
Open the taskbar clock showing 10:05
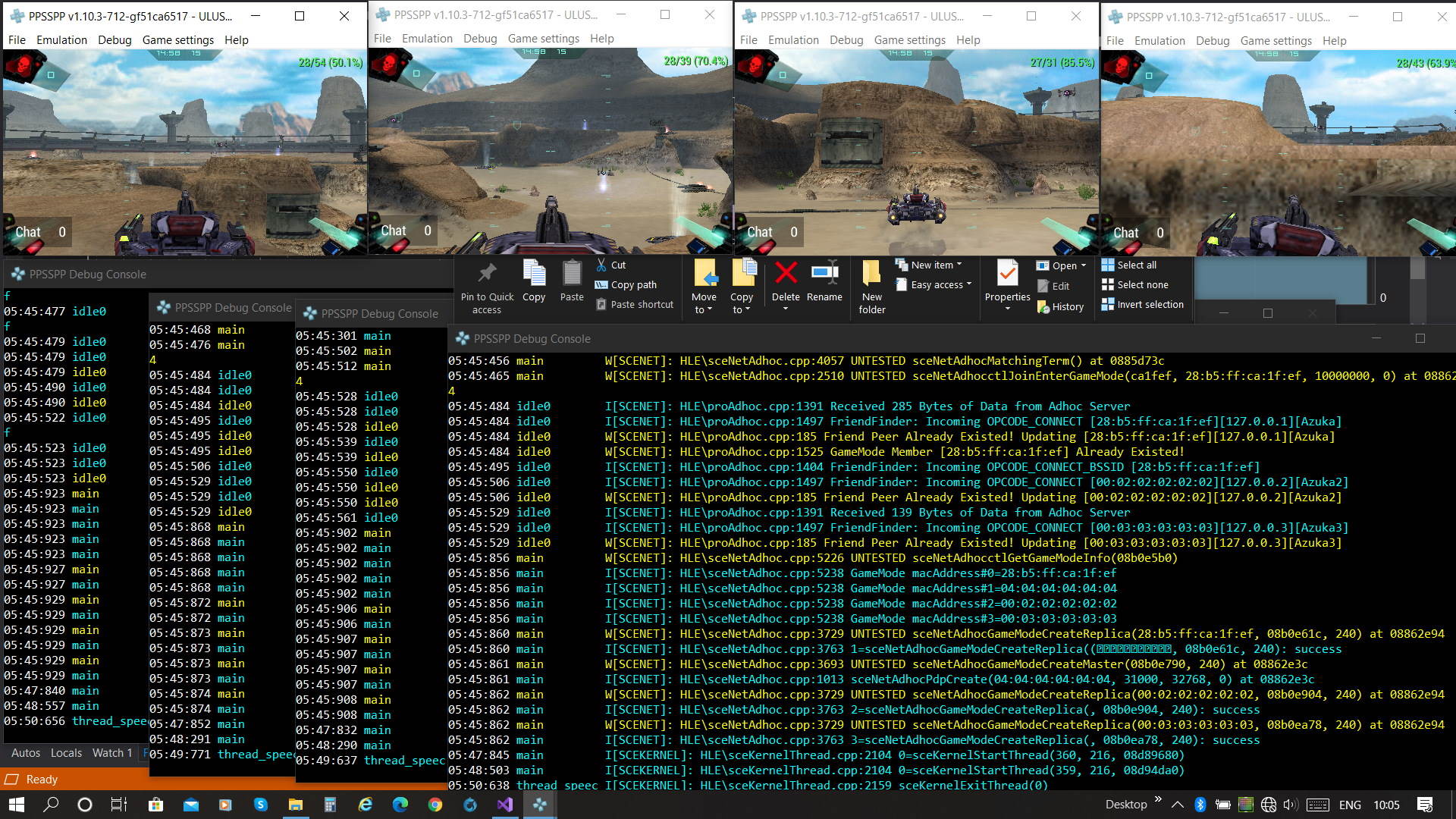[1386, 805]
